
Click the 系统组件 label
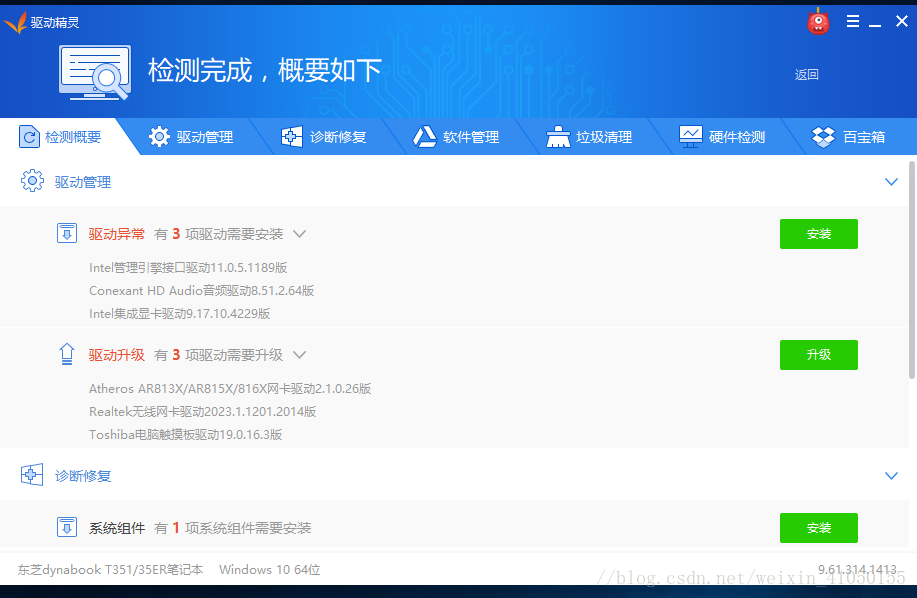click(116, 528)
